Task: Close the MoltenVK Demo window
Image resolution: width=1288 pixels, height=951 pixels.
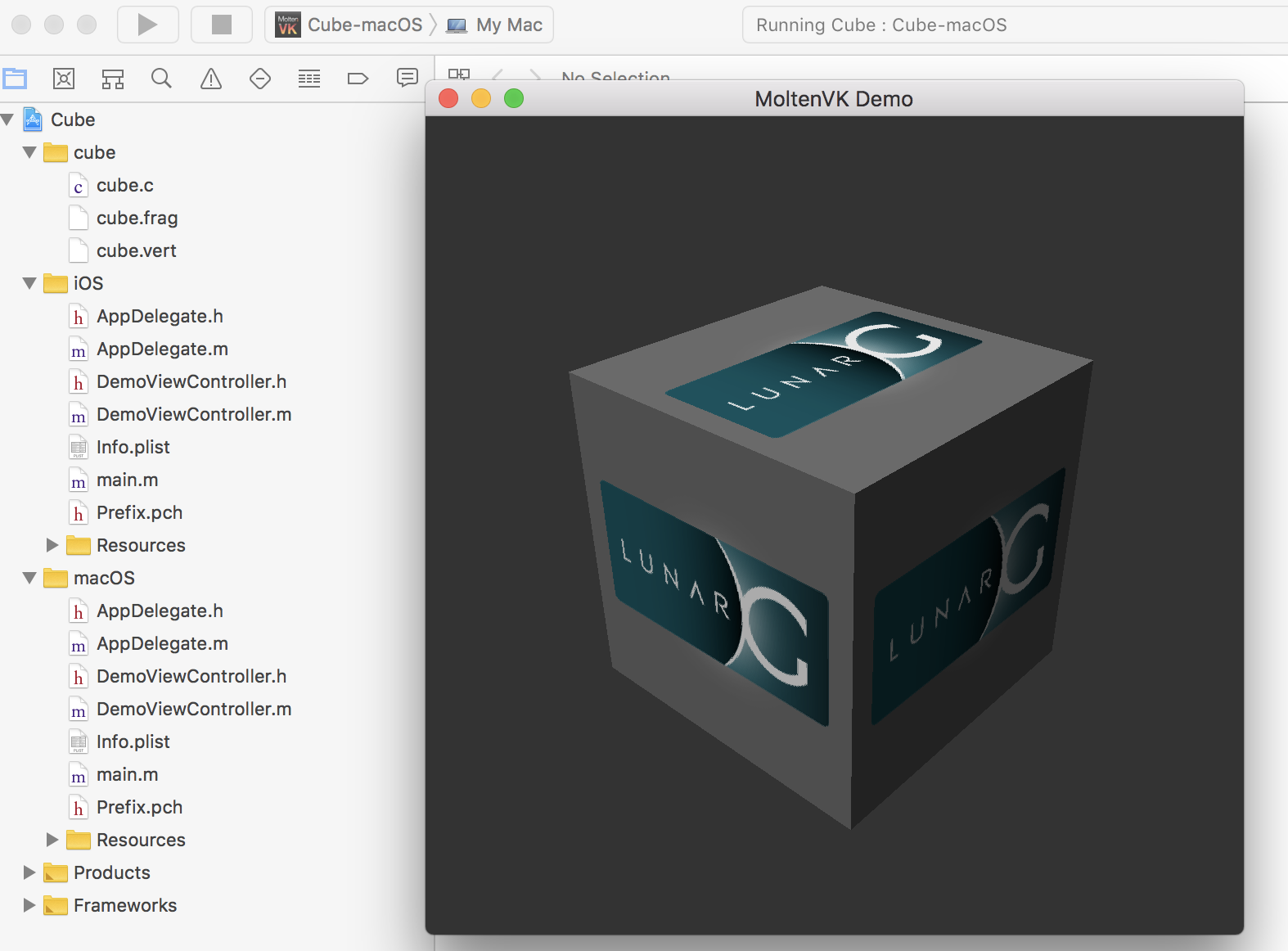Action: point(448,98)
